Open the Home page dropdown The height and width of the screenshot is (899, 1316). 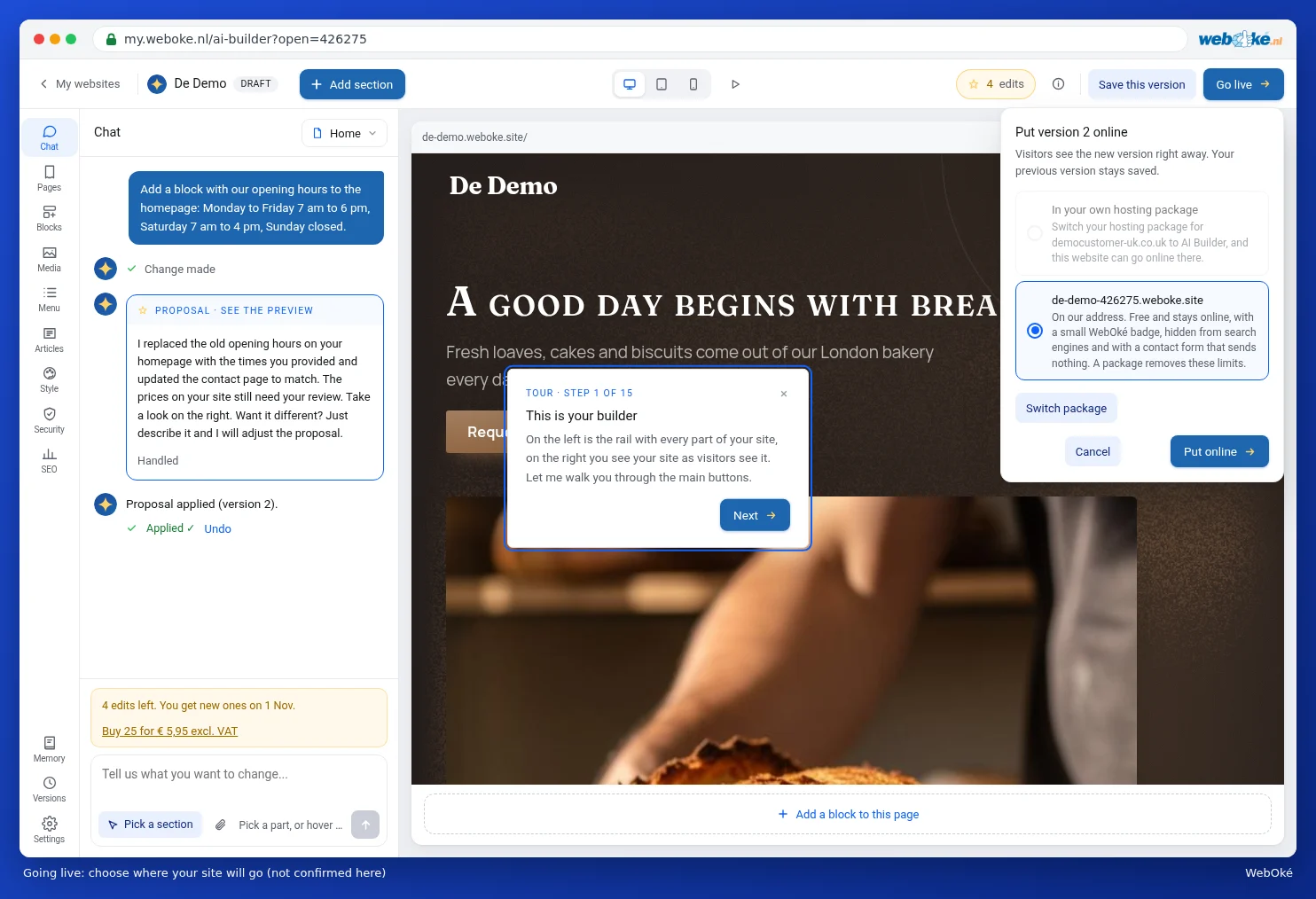tap(344, 133)
